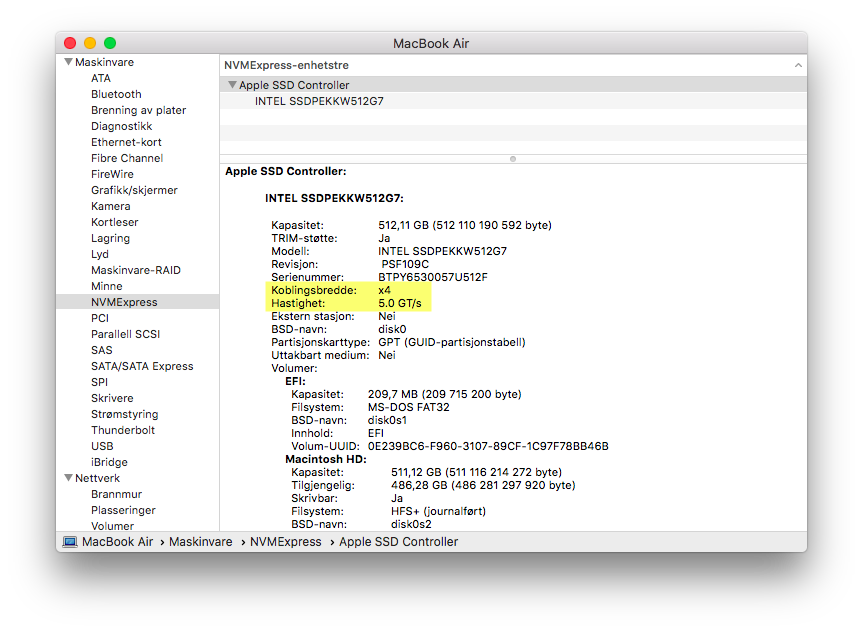Image resolution: width=863 pixels, height=632 pixels.
Task: Click MacBook Air in the path bar
Action: coord(117,542)
